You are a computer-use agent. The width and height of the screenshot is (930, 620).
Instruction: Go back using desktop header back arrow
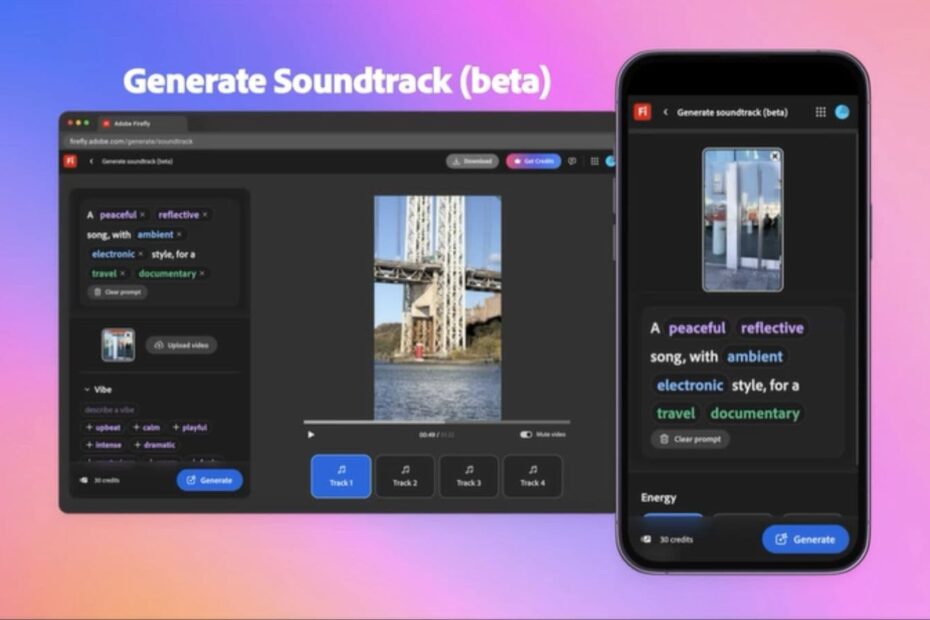click(91, 161)
